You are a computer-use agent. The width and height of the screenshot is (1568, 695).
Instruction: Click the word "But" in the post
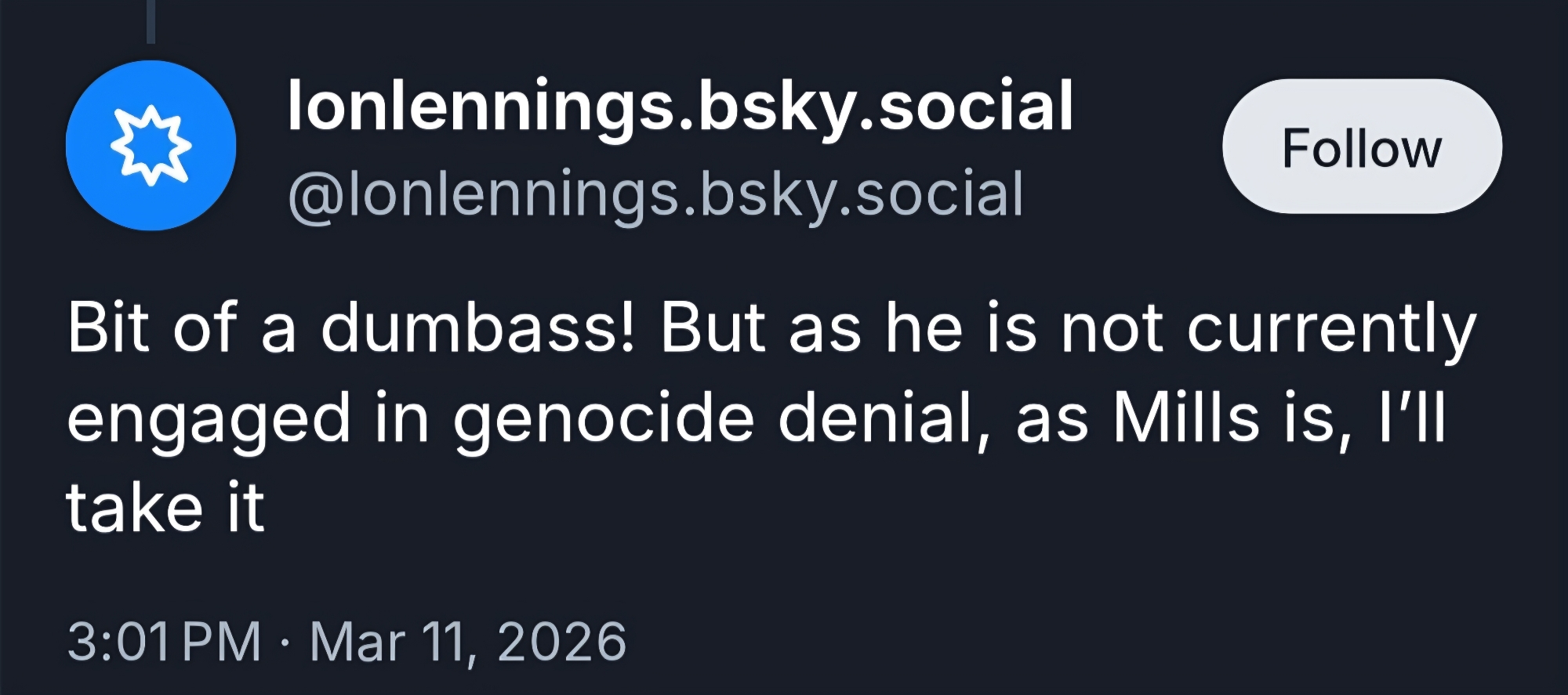click(x=713, y=328)
